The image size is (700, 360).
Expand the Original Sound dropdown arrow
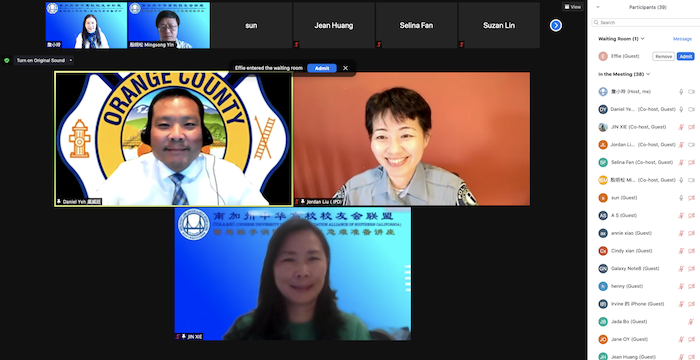tap(71, 60)
